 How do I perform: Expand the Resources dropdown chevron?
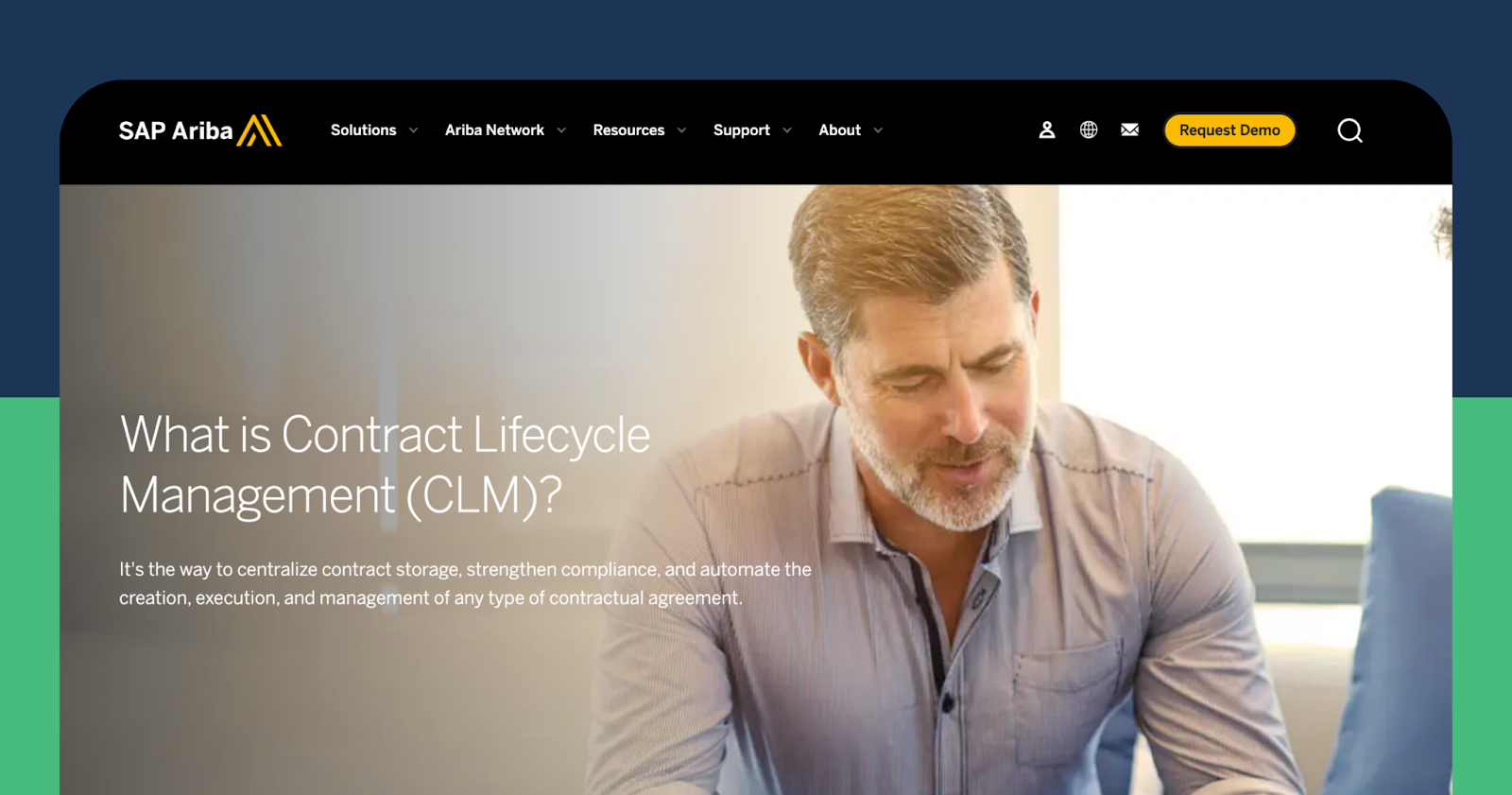tap(681, 130)
